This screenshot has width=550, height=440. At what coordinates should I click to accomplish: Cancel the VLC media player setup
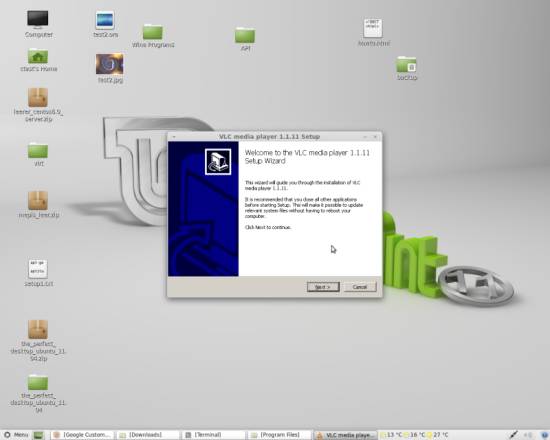point(360,287)
